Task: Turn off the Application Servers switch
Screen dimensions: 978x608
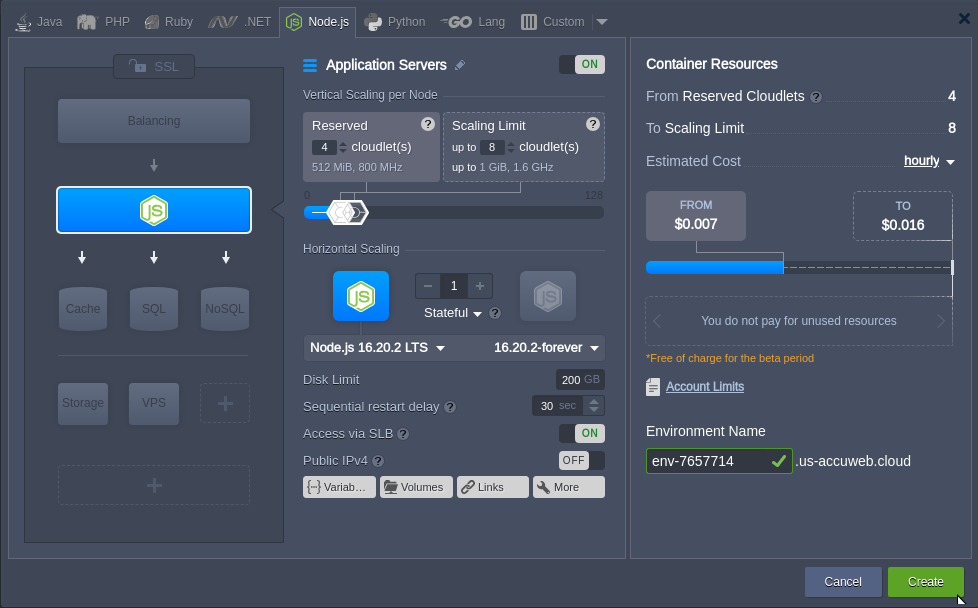Action: click(x=581, y=65)
